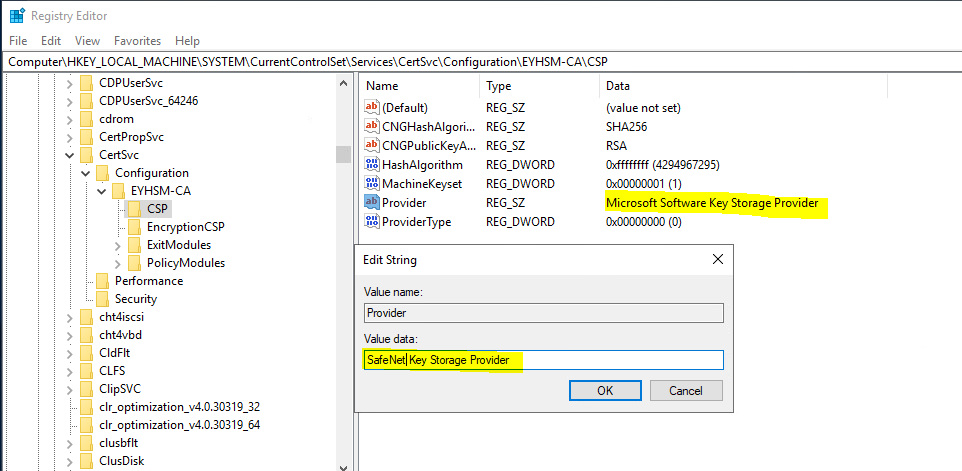Screen dimensions: 962x471
Task: Click the '0xffffffff (4294967295)' data value
Action: click(x=662, y=164)
